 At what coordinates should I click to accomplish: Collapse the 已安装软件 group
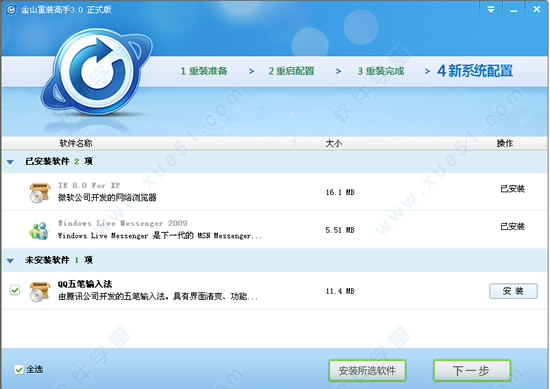10,162
